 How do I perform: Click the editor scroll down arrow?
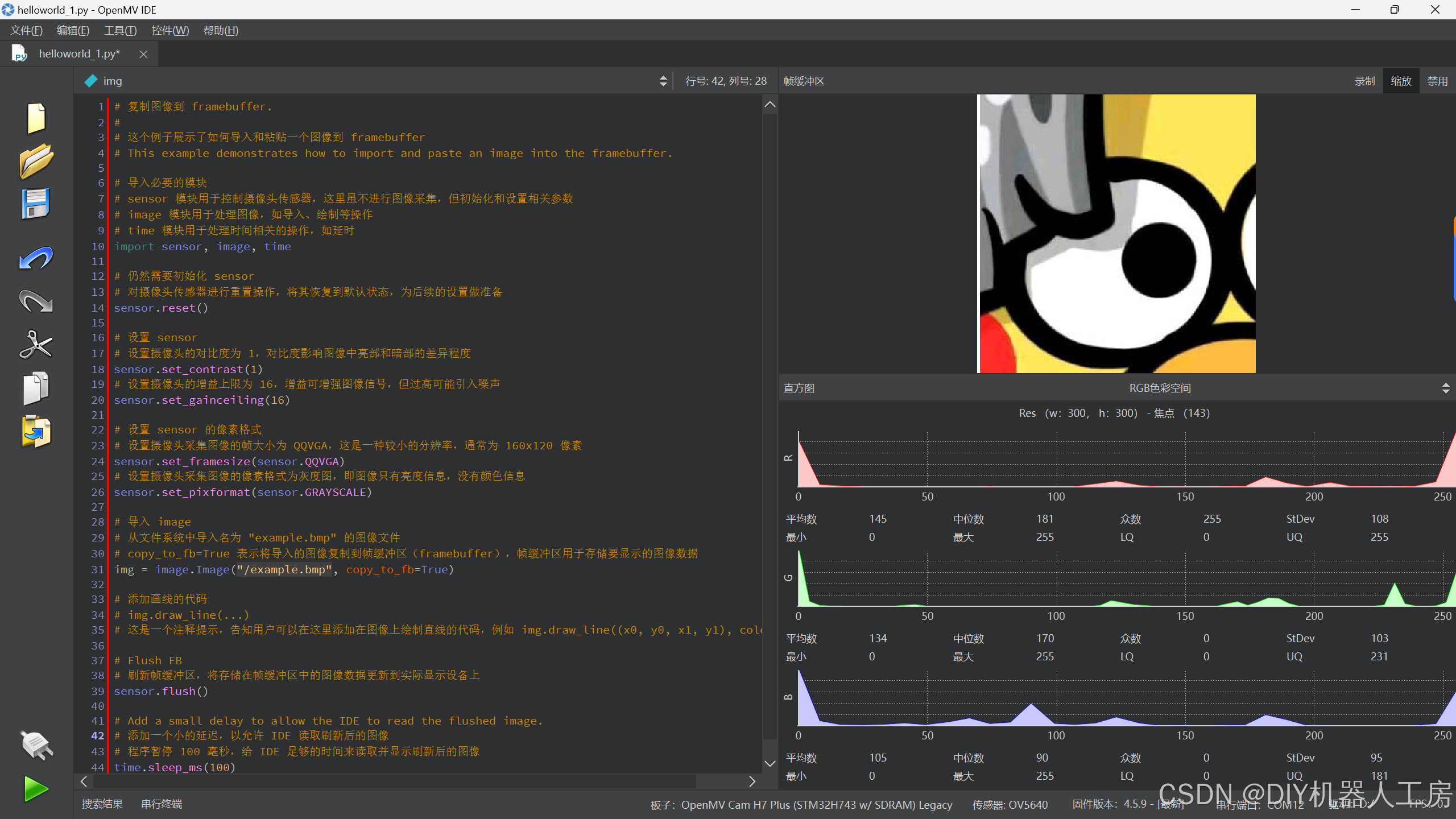[770, 764]
